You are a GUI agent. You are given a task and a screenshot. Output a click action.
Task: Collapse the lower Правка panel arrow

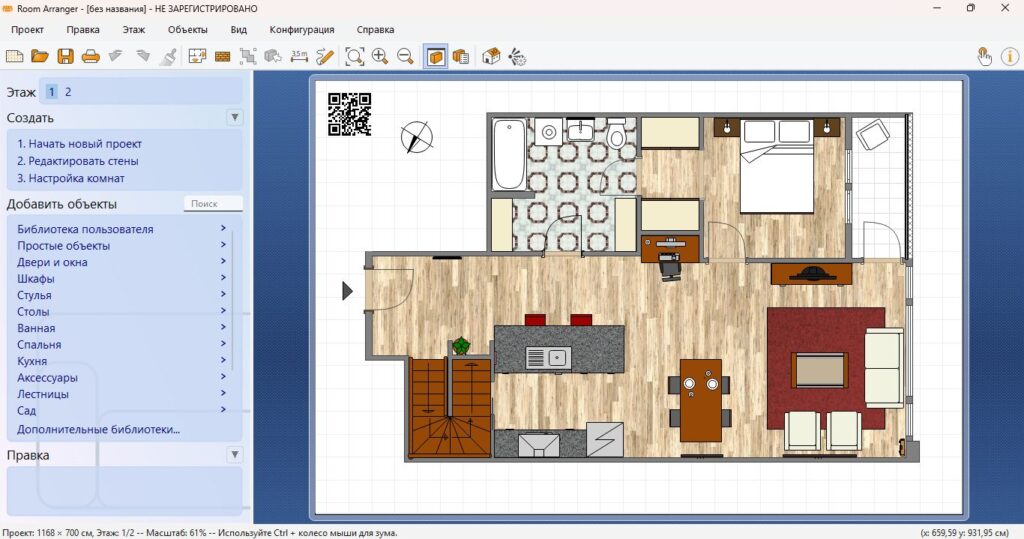tap(234, 455)
